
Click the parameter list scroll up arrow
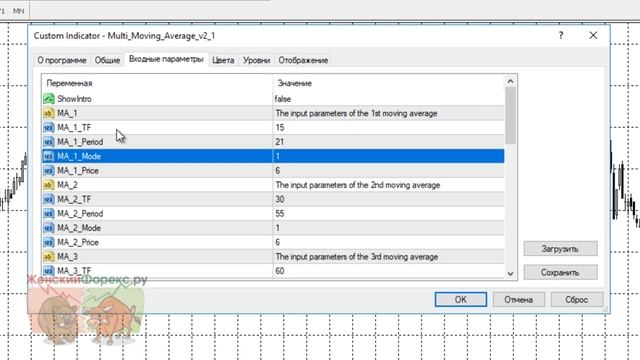(510, 81)
